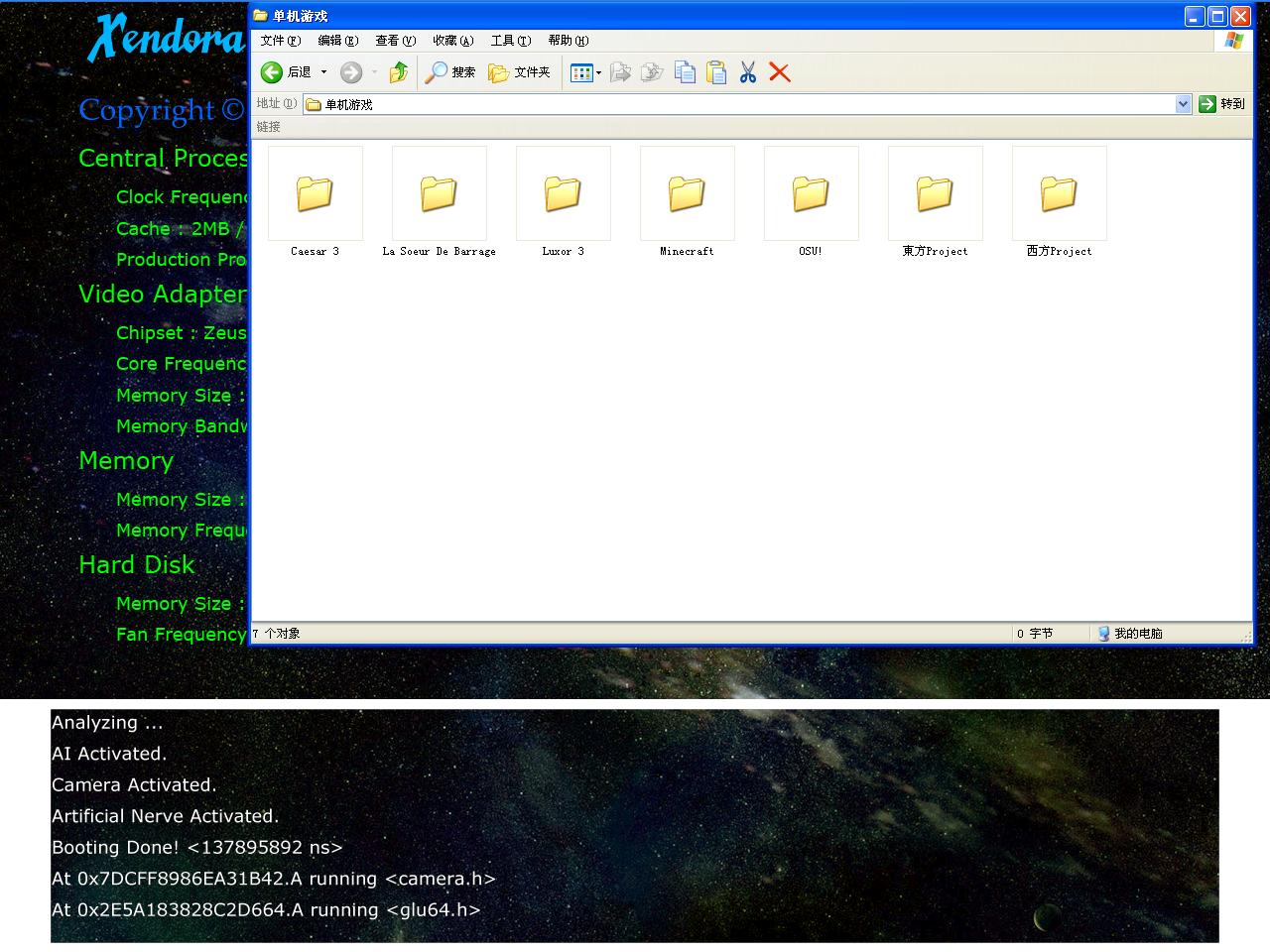Click the "0 字节" status bar entry
This screenshot has width=1270, height=952.
1035,634
